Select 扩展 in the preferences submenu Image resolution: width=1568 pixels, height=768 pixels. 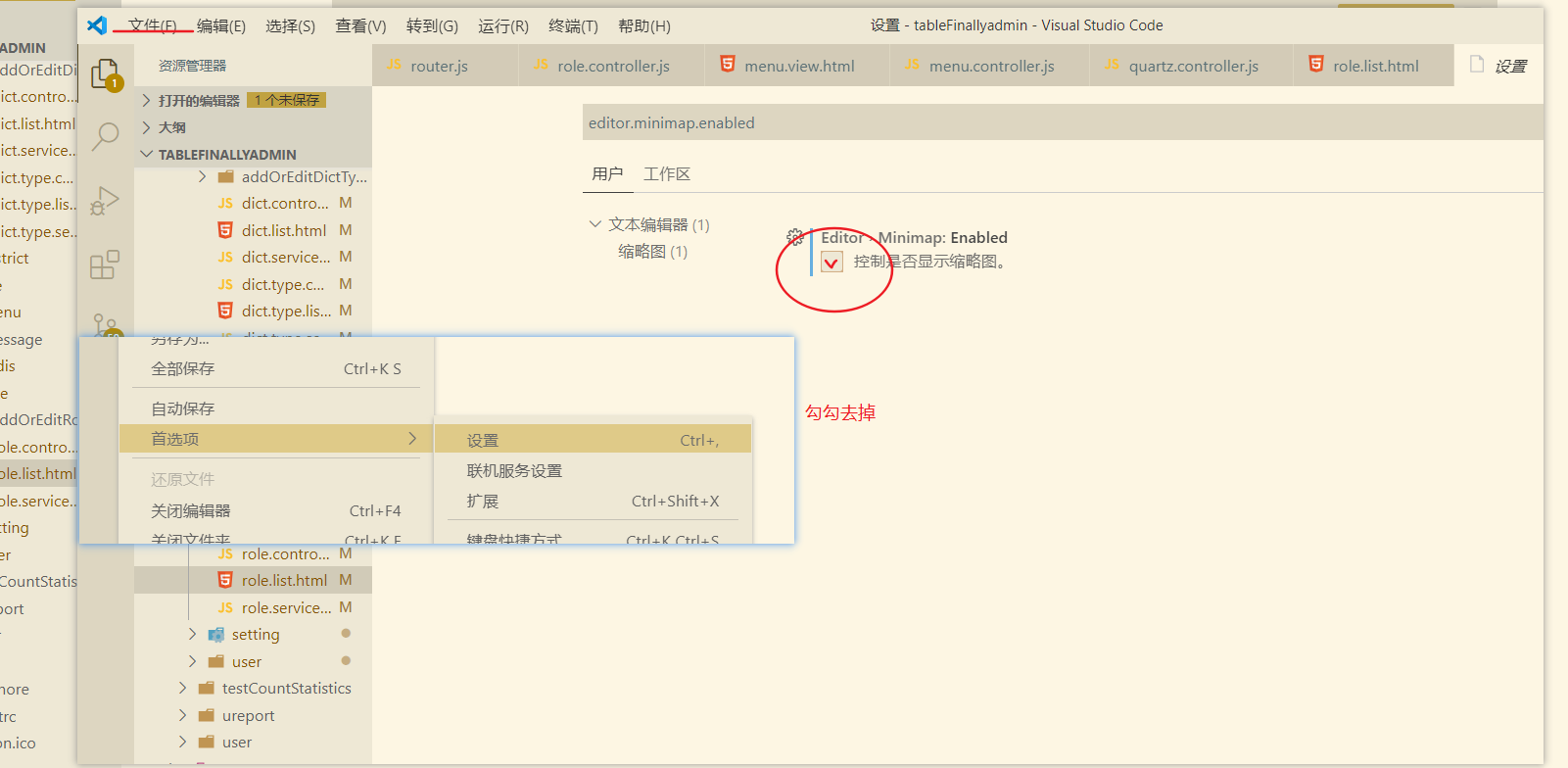593,501
